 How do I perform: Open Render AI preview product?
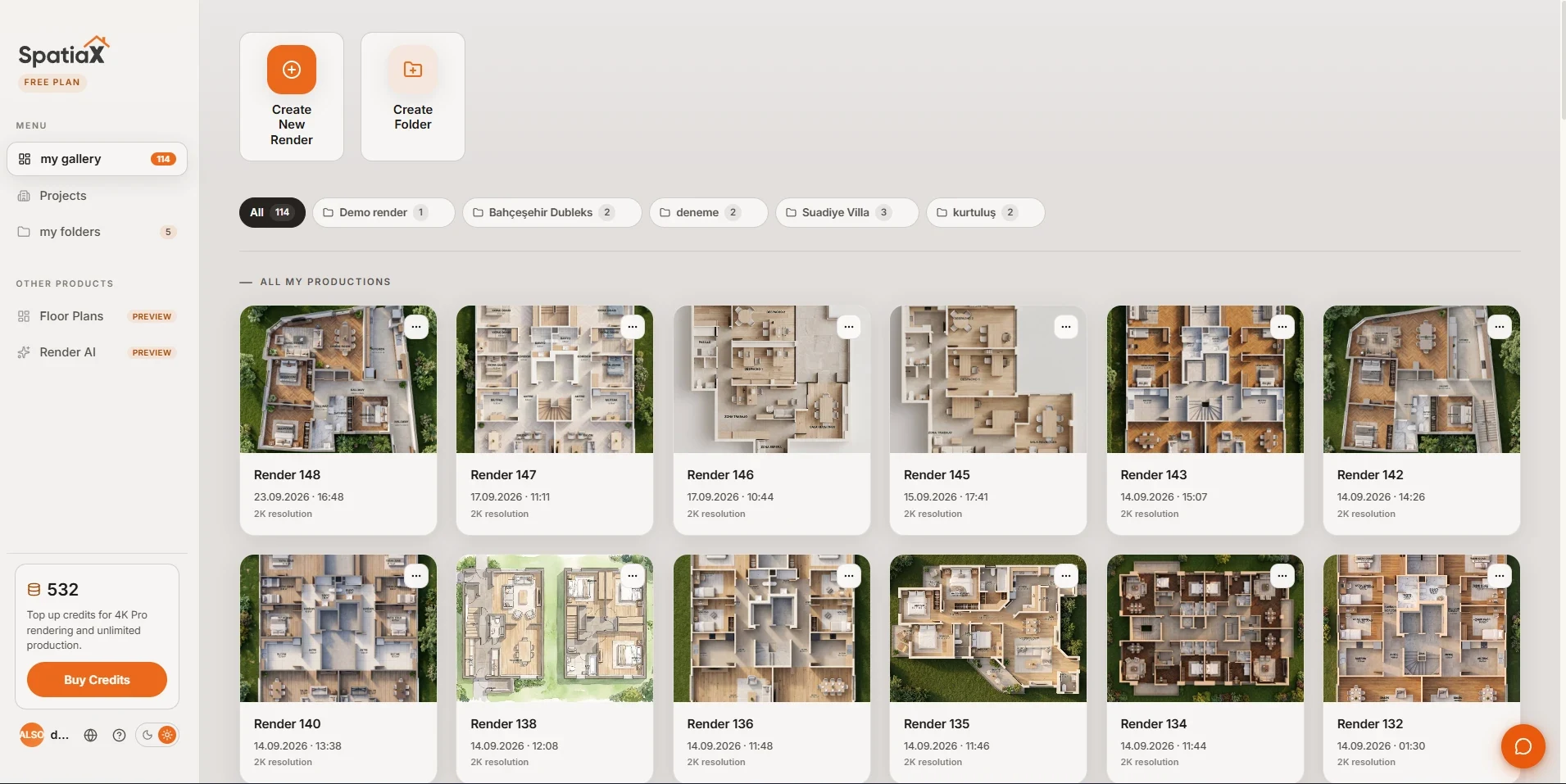(x=97, y=352)
